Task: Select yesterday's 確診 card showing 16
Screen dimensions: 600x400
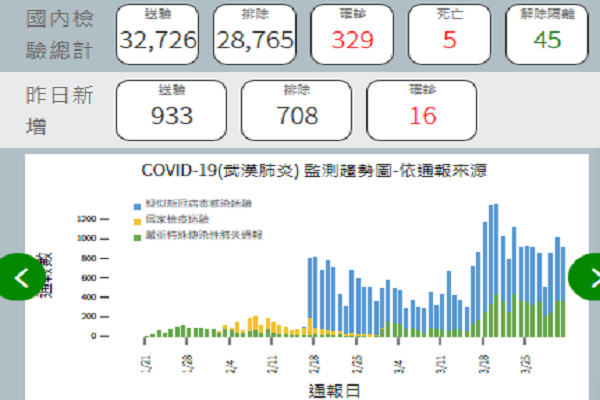Action: coord(422,110)
